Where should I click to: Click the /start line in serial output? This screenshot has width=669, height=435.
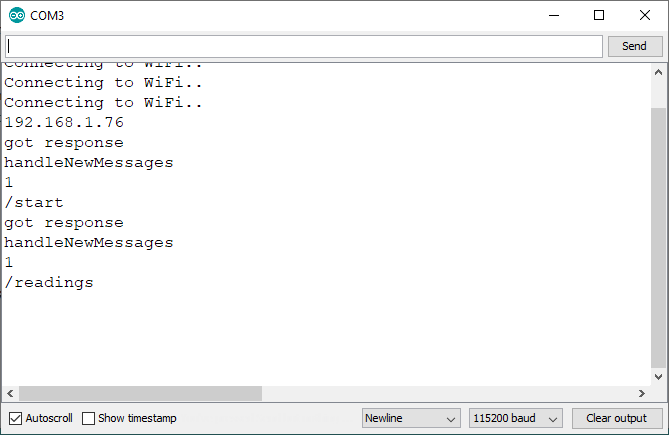coord(34,203)
